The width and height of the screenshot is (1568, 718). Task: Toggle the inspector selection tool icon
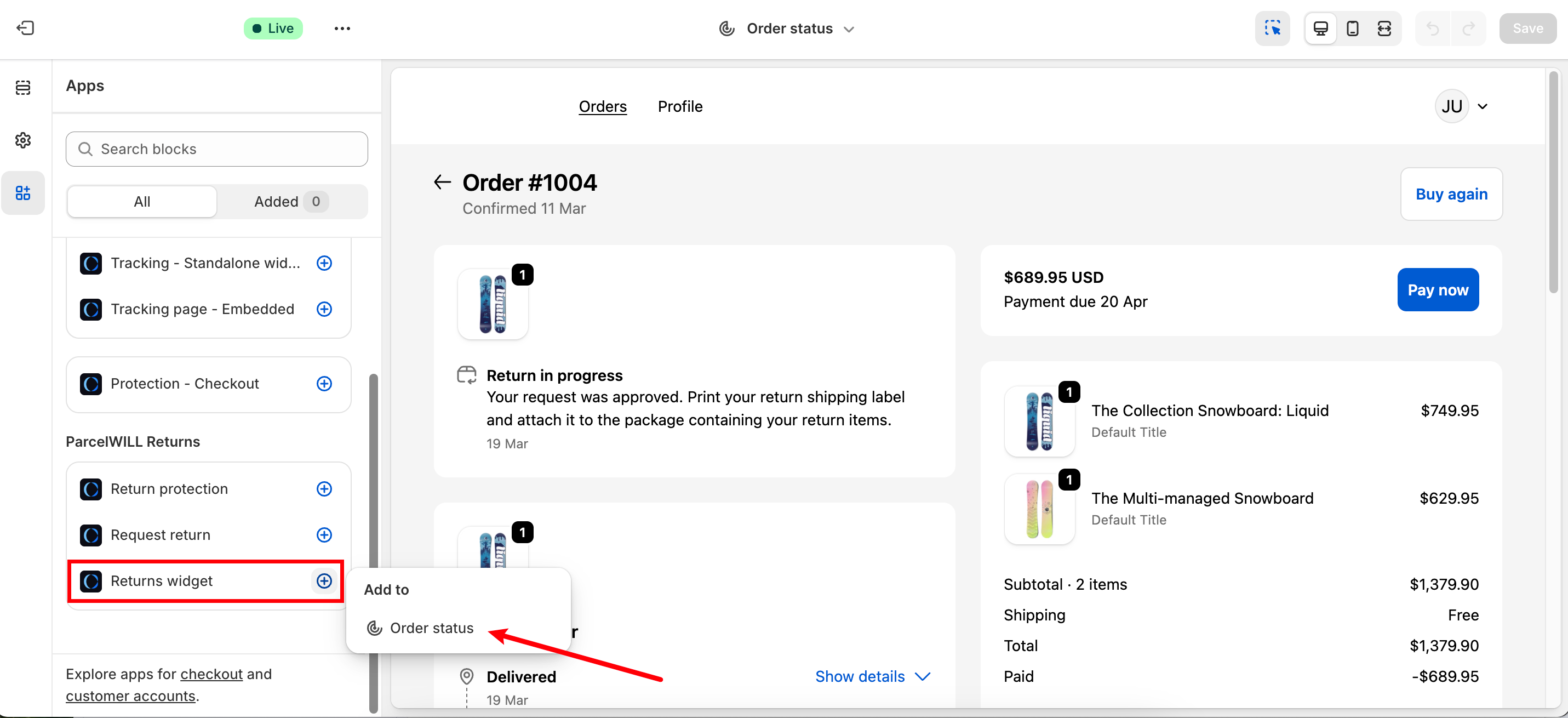pos(1272,29)
